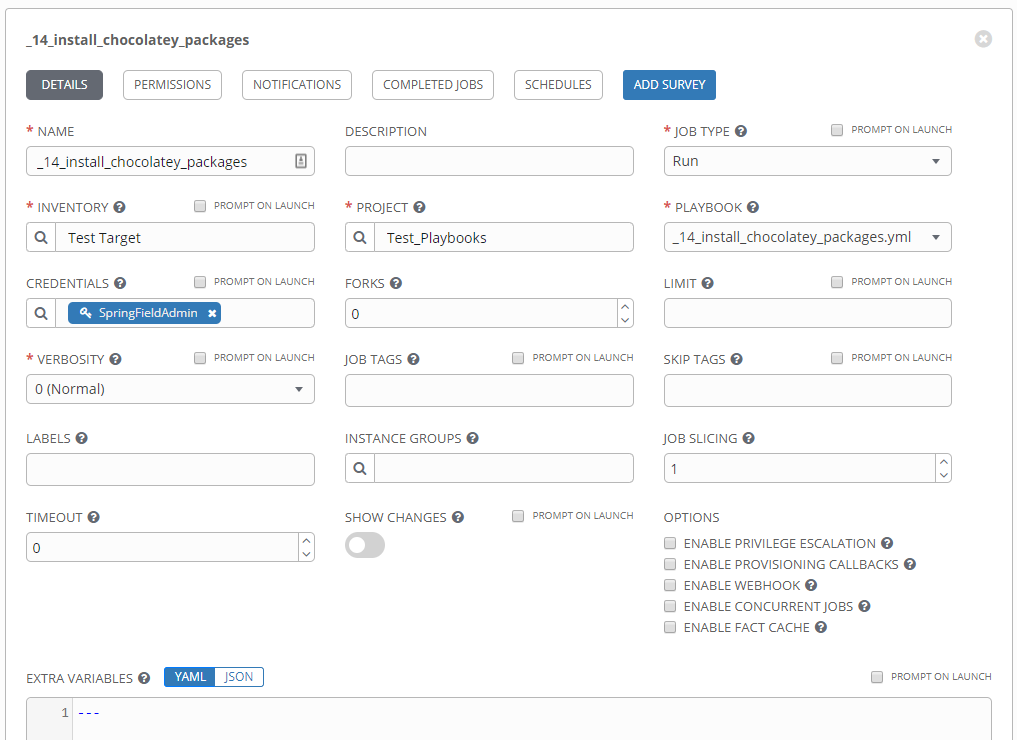Check Extra Variables prompt on launch
The width and height of the screenshot is (1017, 740).
(877, 676)
